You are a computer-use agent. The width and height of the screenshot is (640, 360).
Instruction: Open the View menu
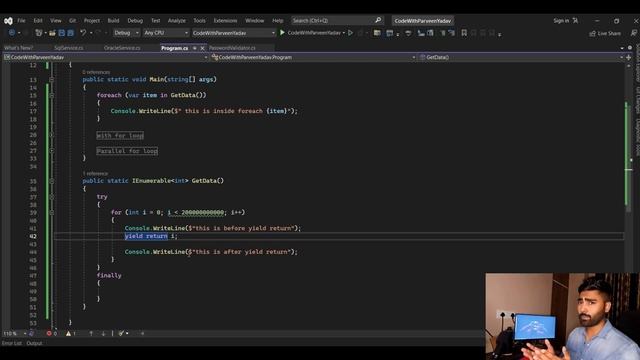(56, 20)
